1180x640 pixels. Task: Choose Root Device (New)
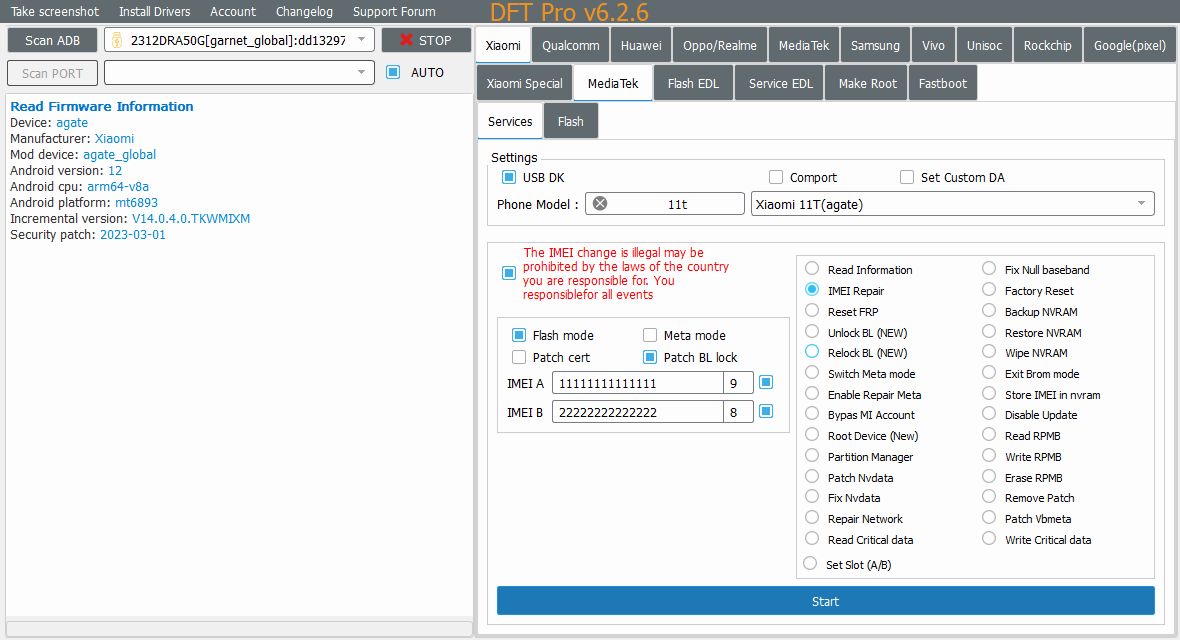[812, 435]
